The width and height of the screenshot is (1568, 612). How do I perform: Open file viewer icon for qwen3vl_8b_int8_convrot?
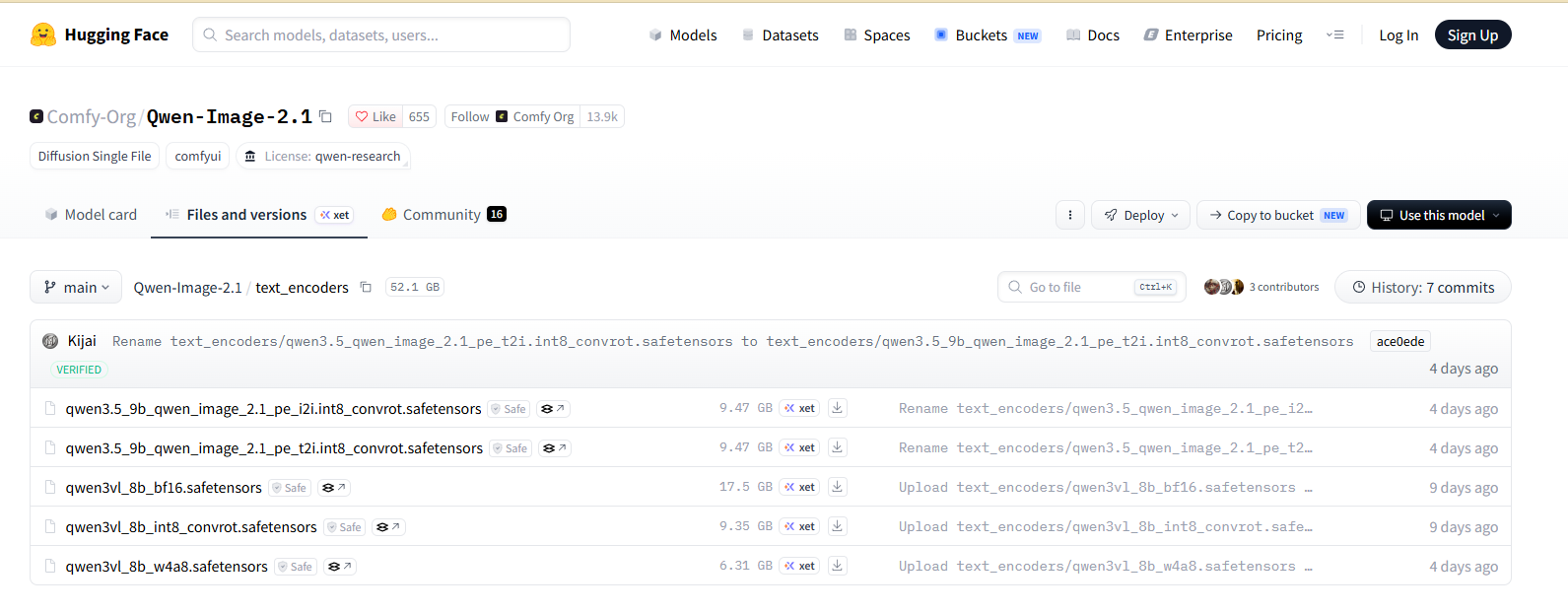tap(388, 527)
